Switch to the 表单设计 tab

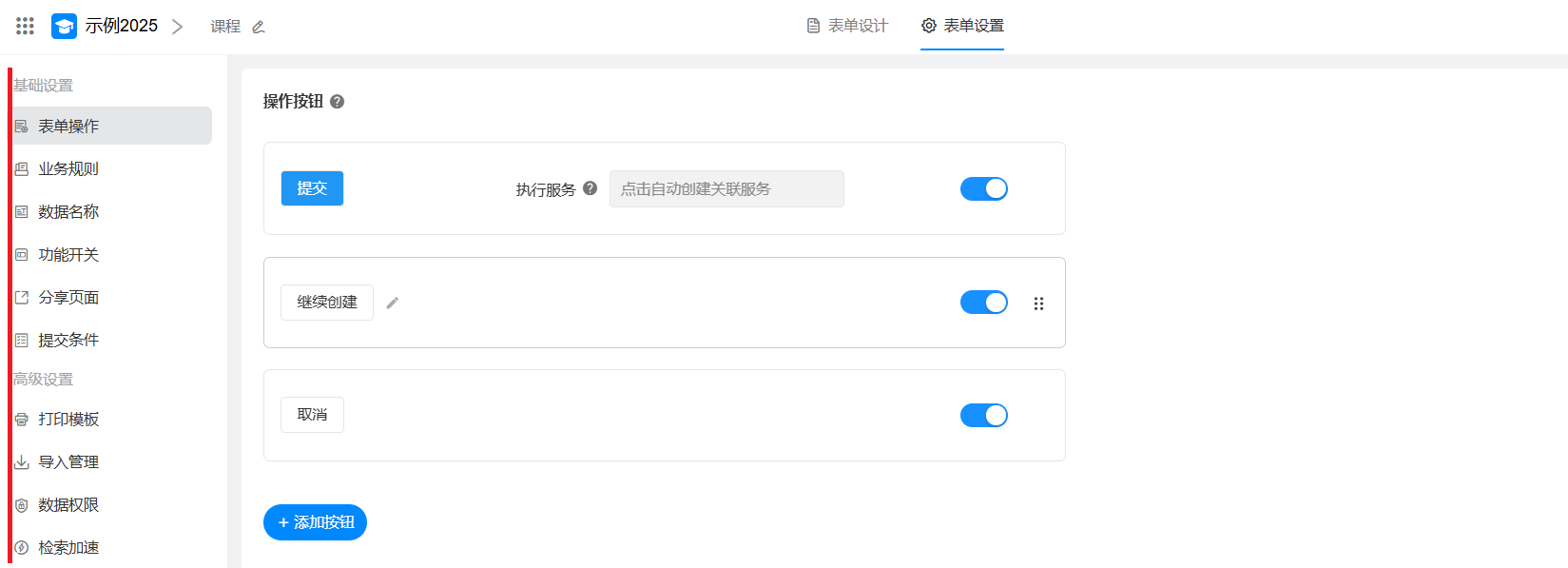[847, 26]
